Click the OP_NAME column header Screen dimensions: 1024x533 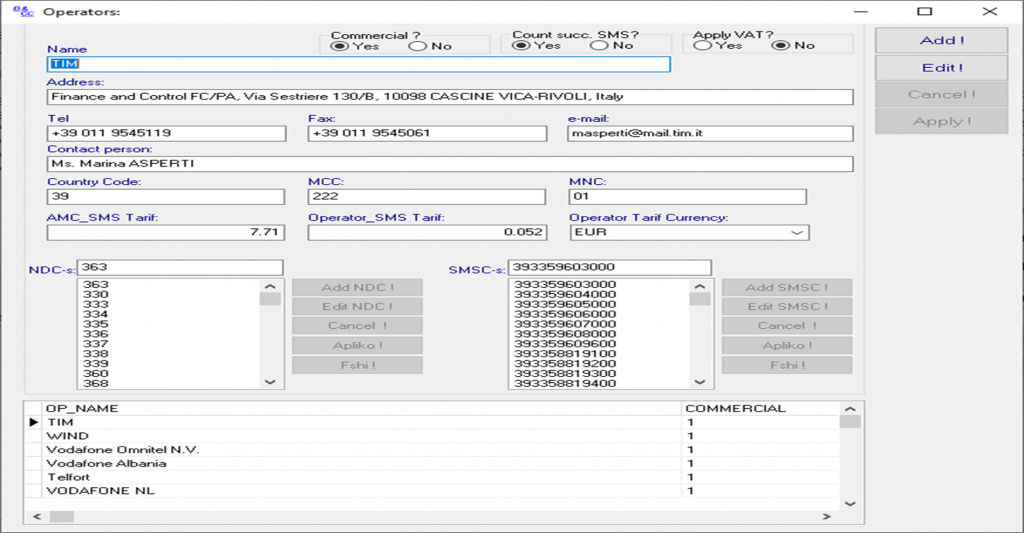click(362, 409)
